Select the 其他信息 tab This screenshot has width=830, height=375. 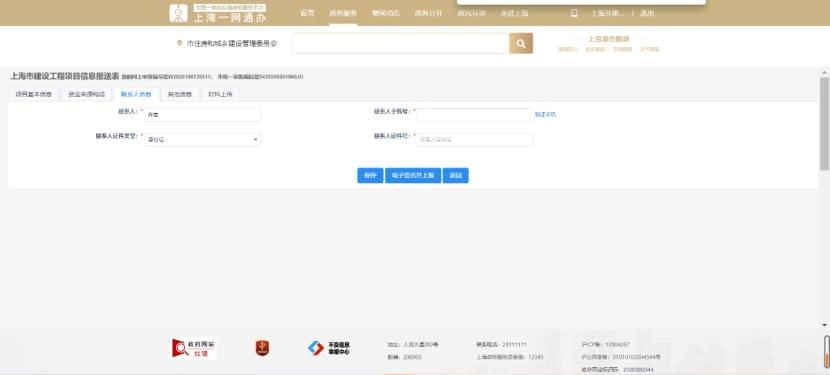[x=180, y=95]
